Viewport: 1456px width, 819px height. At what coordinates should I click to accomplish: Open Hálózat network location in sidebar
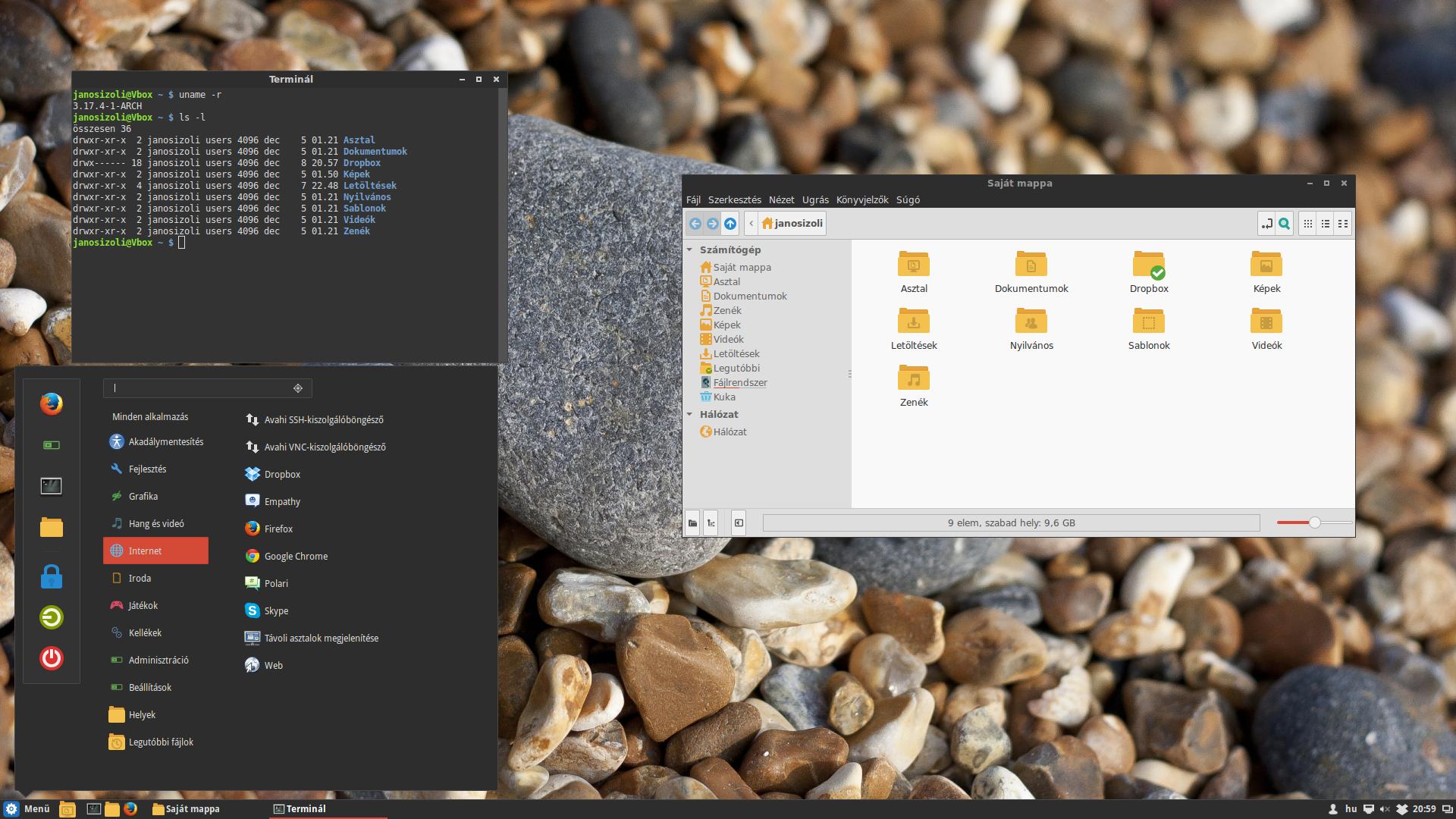pyautogui.click(x=723, y=431)
